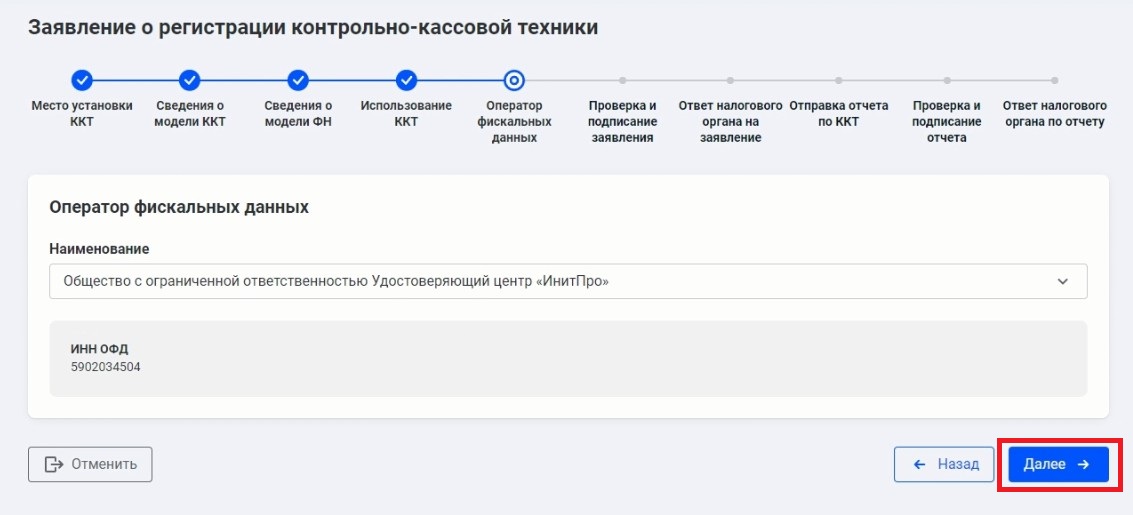The image size is (1133, 515).
Task: Click the completed 'Место установки ККТ' step checkmark
Action: click(x=82, y=80)
